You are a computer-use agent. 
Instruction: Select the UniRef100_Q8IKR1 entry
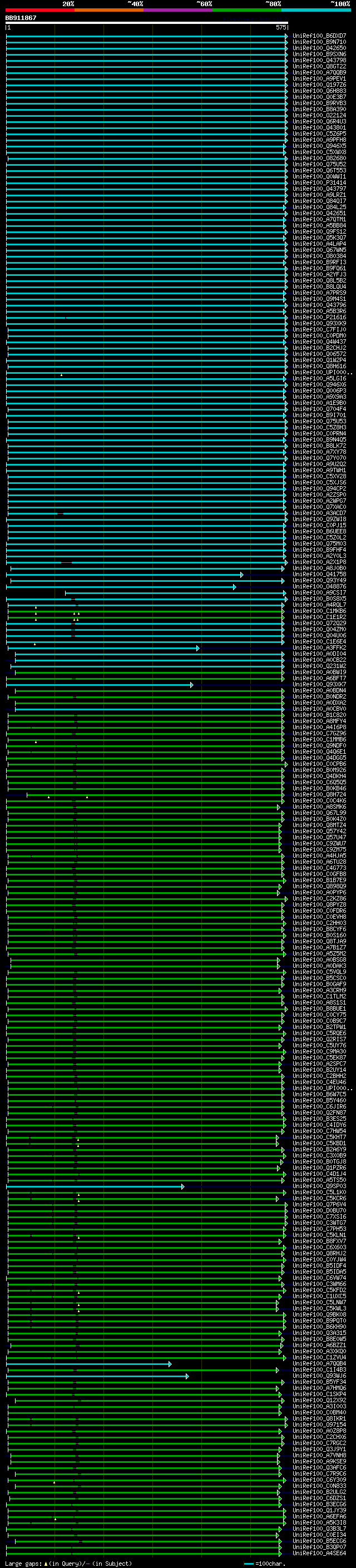319,1419
